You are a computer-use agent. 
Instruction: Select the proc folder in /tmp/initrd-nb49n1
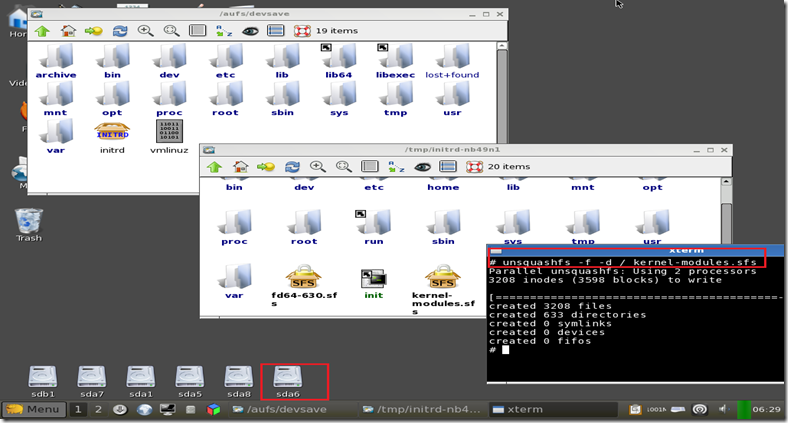click(234, 227)
